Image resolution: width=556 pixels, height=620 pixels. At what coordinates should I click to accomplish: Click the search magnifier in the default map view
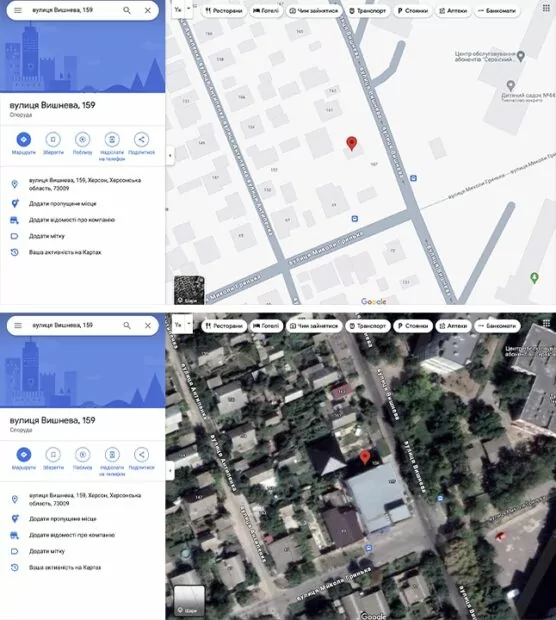127,10
